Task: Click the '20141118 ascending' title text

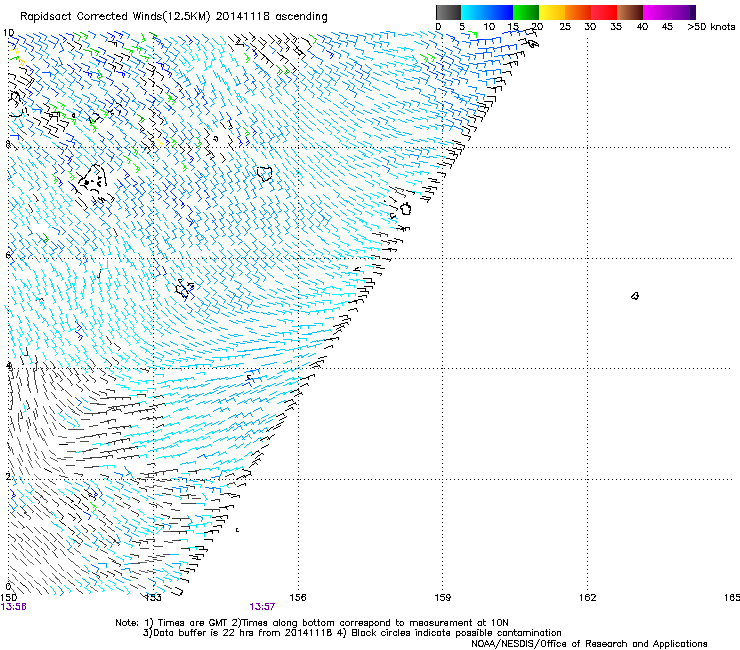Action: click(x=271, y=17)
